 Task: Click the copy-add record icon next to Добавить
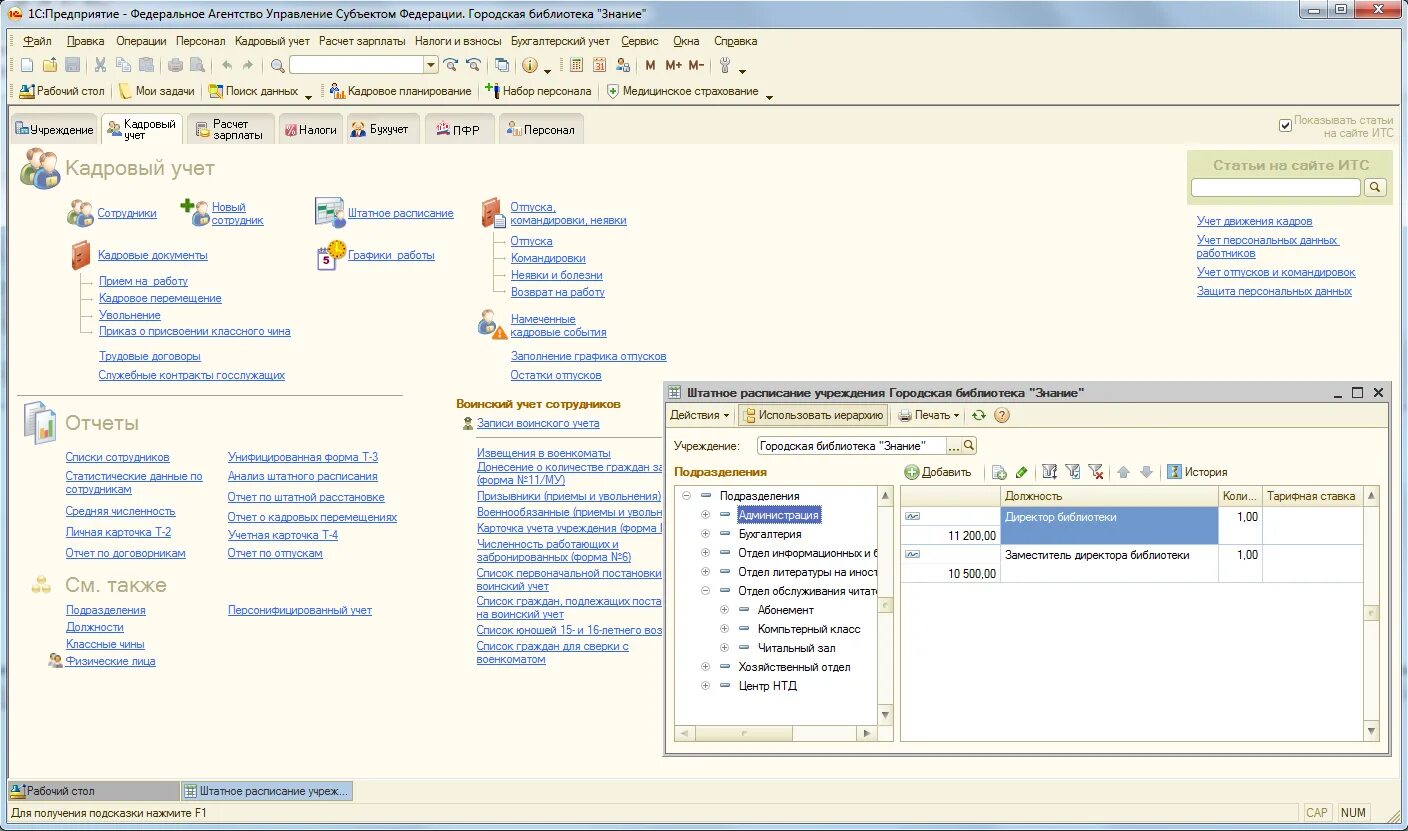point(998,472)
